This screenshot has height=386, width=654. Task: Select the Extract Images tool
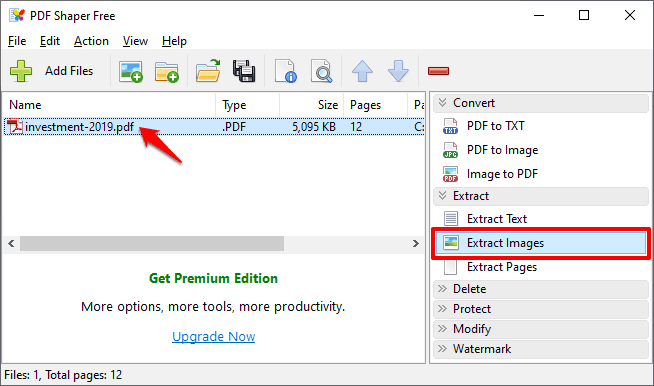pyautogui.click(x=541, y=243)
